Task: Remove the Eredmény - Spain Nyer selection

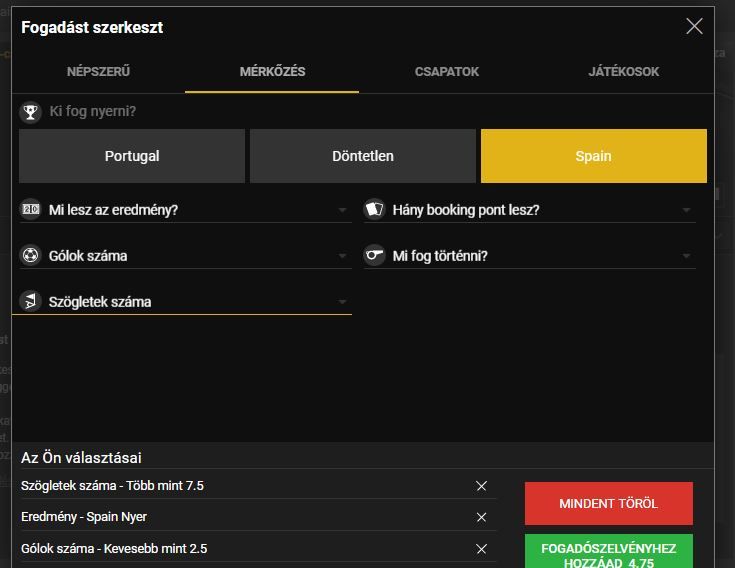Action: coord(481,517)
